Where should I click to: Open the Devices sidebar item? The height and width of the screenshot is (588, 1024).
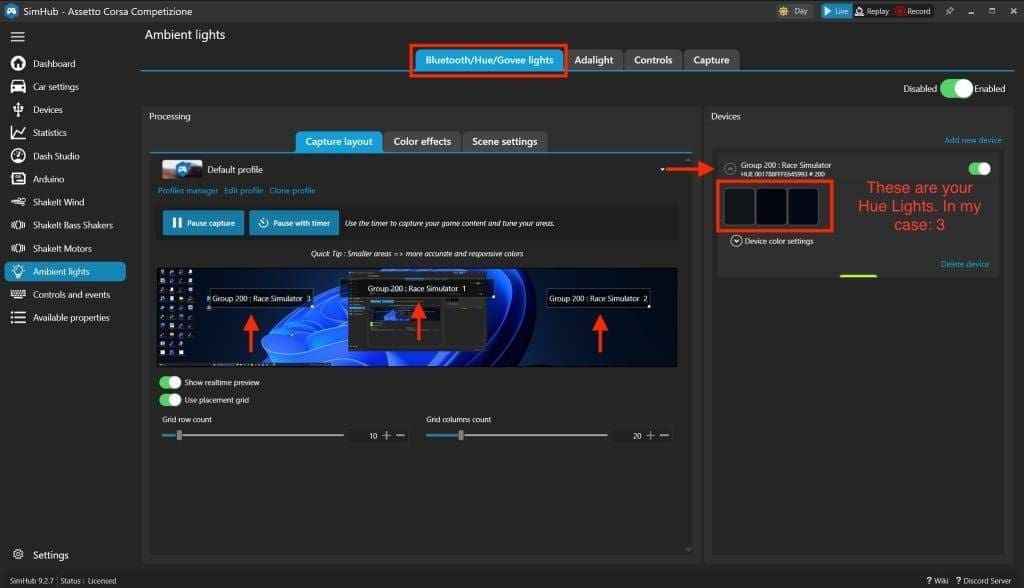point(47,110)
